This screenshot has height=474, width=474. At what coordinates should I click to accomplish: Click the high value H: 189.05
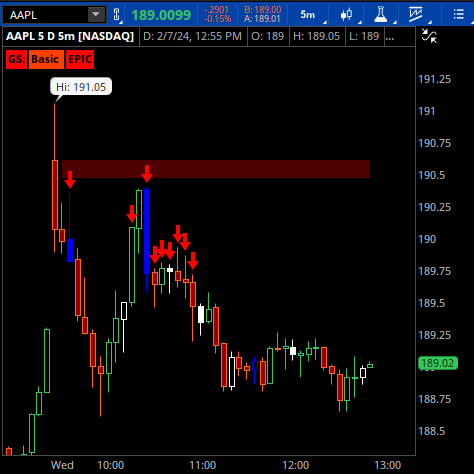(x=316, y=36)
